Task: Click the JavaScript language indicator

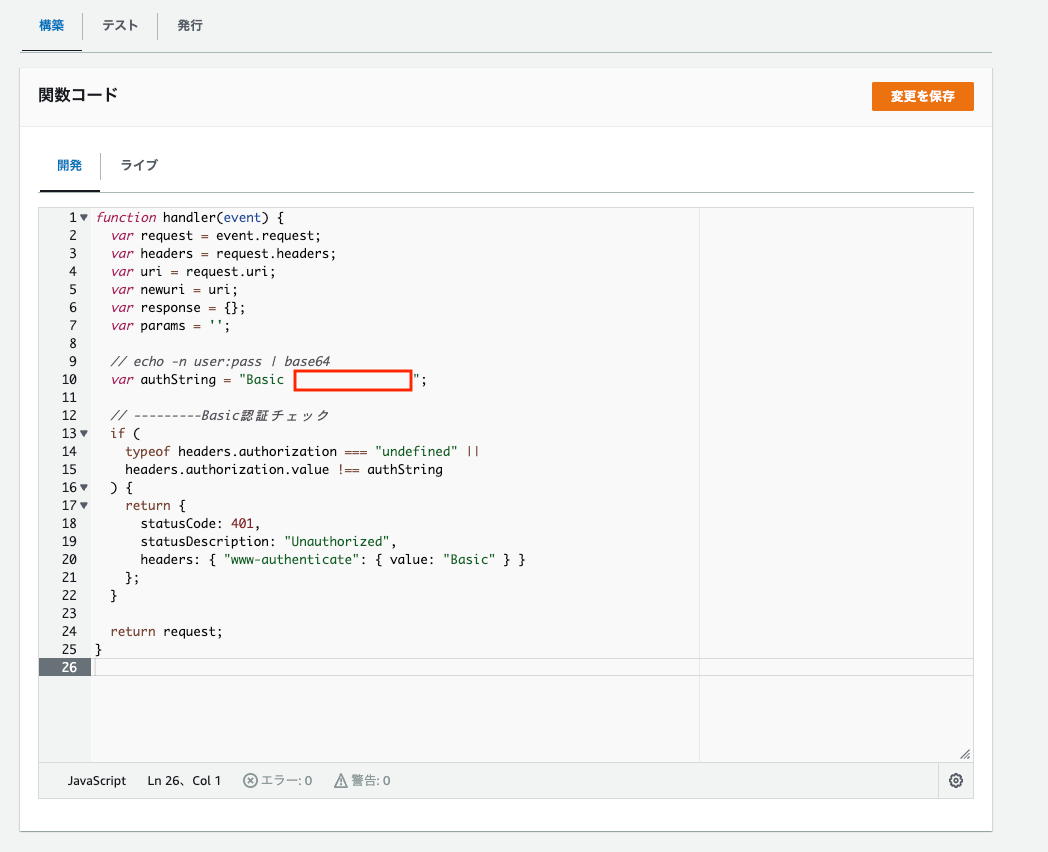Action: click(x=97, y=780)
